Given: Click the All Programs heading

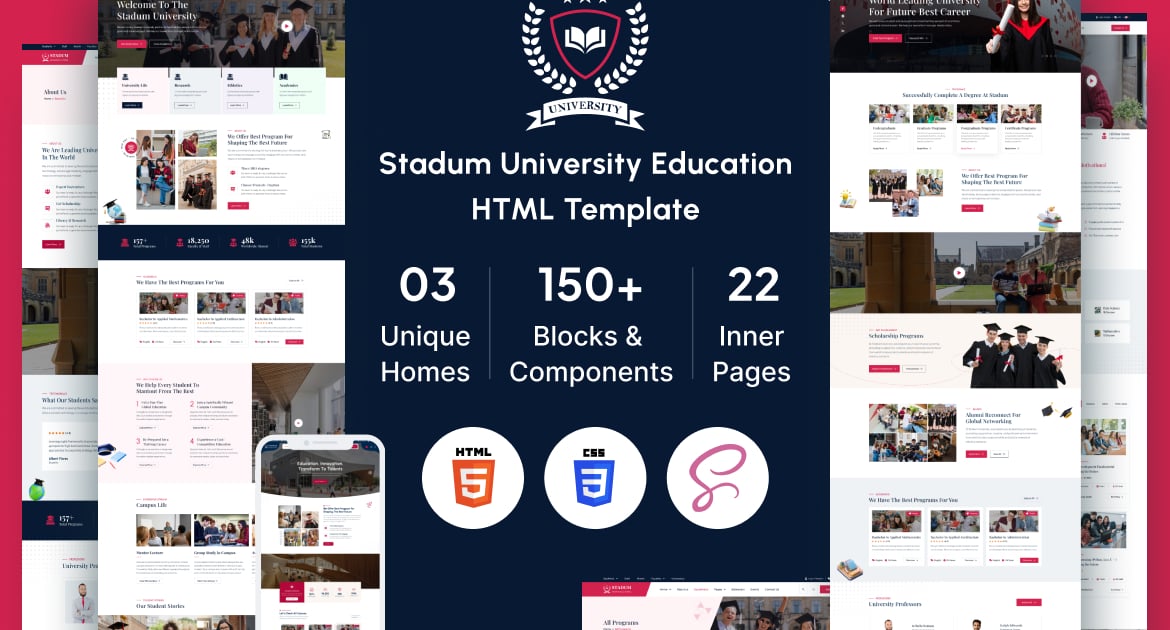Looking at the screenshot, I should click(621, 623).
